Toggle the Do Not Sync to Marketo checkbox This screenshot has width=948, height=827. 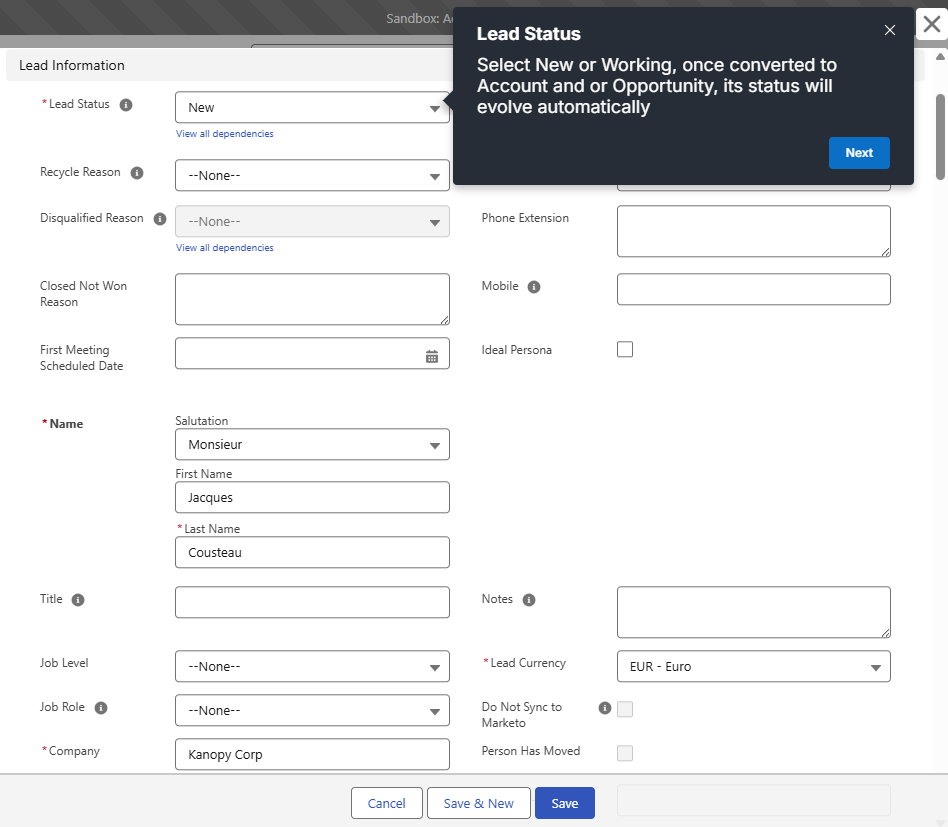pyautogui.click(x=625, y=709)
